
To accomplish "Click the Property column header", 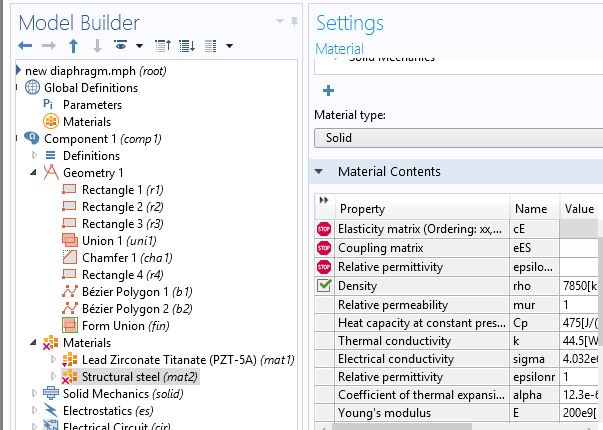I will [x=422, y=209].
